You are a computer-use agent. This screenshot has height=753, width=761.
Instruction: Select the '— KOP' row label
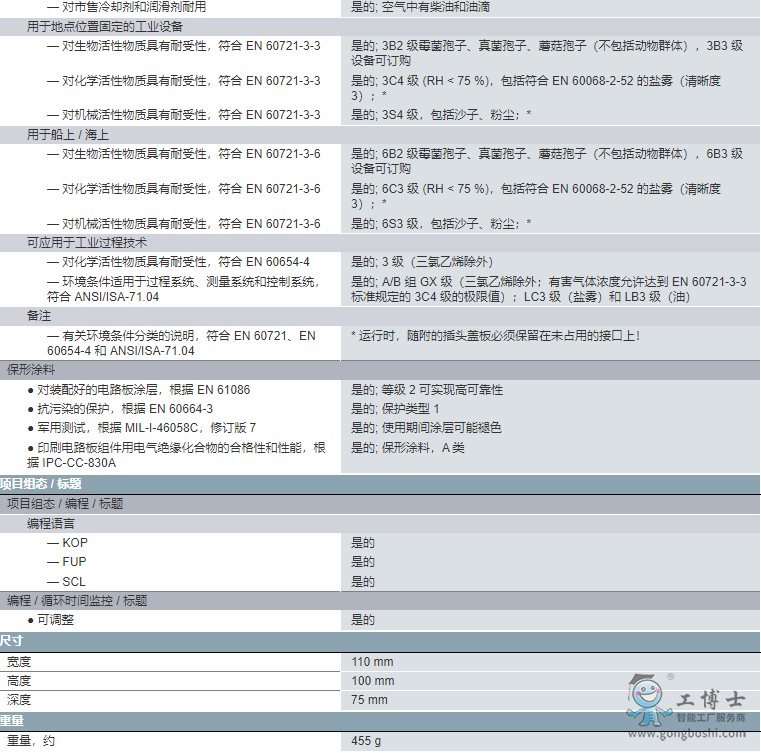point(67,542)
